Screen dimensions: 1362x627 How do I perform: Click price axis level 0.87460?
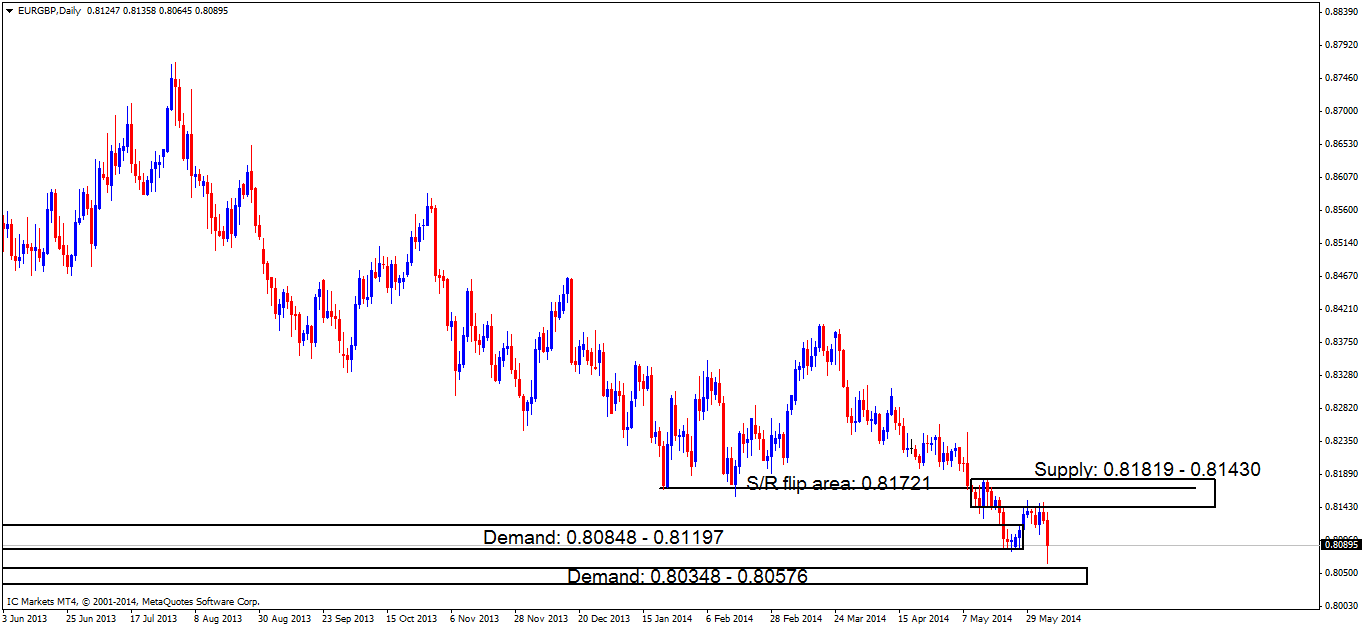[x=1340, y=77]
